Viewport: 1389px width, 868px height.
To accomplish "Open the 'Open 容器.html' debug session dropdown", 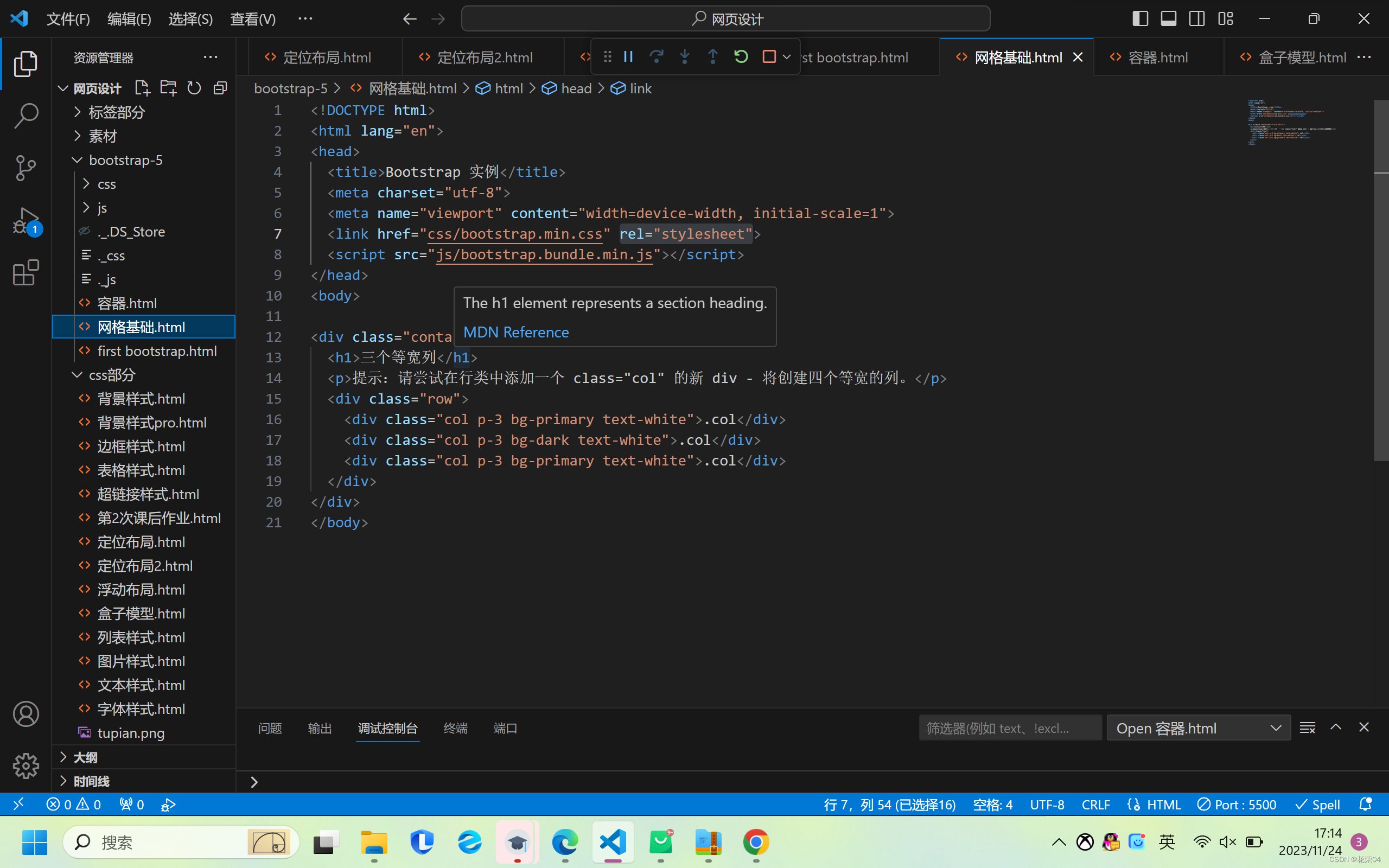I will (1198, 728).
